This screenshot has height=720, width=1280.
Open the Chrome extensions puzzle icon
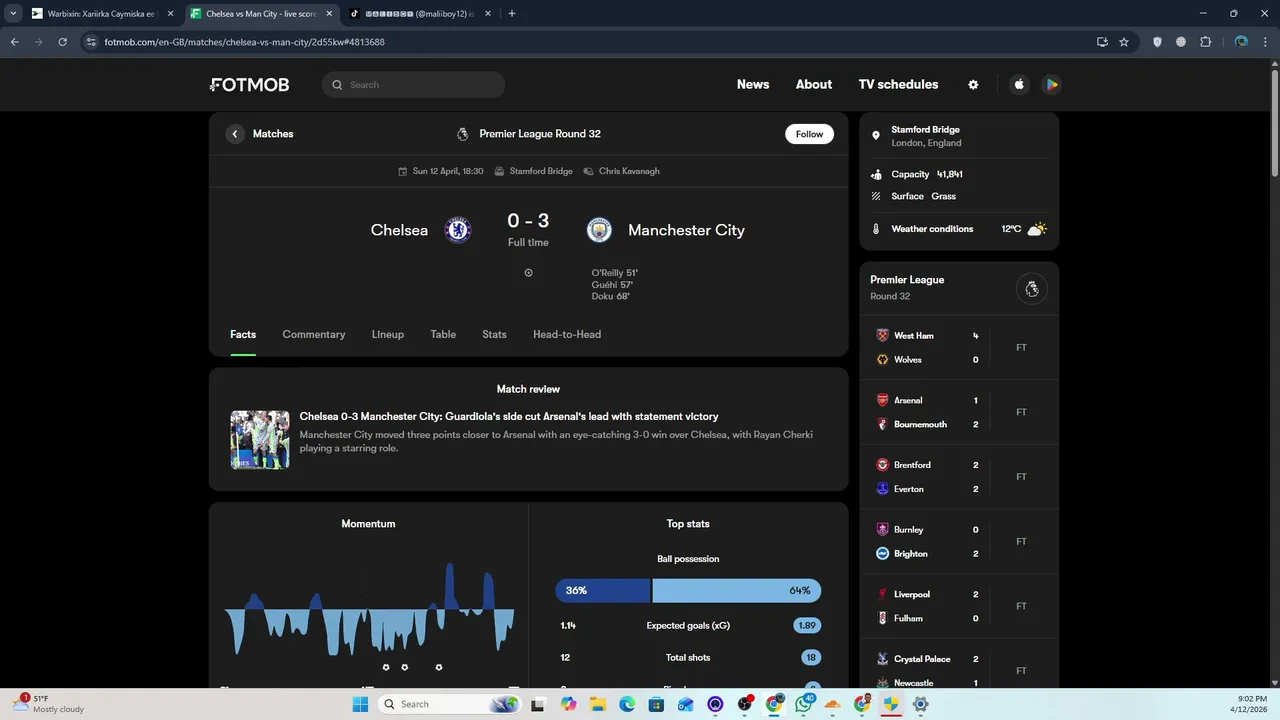coord(1205,42)
